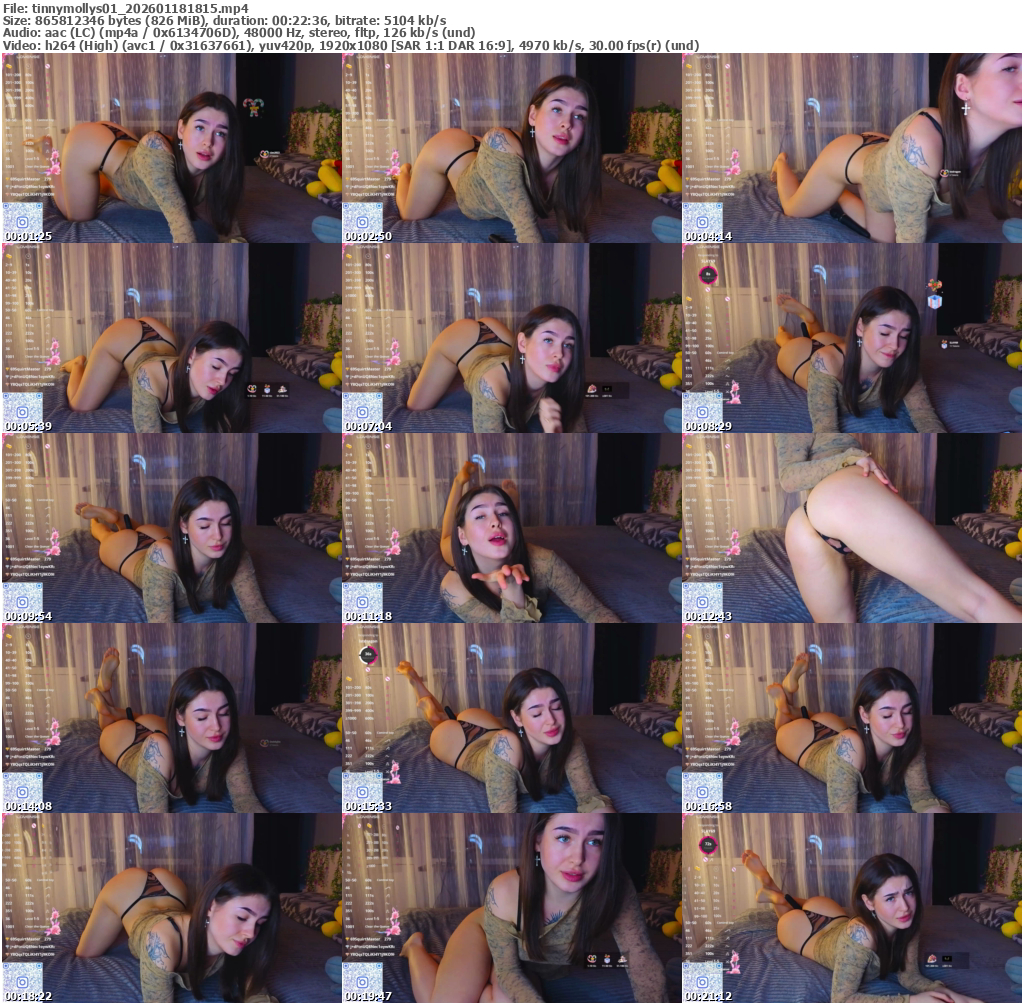The image size is (1024, 1003).
Task: Click the Instagram QR icon in the 00:09:54 frame
Action: click(22, 600)
